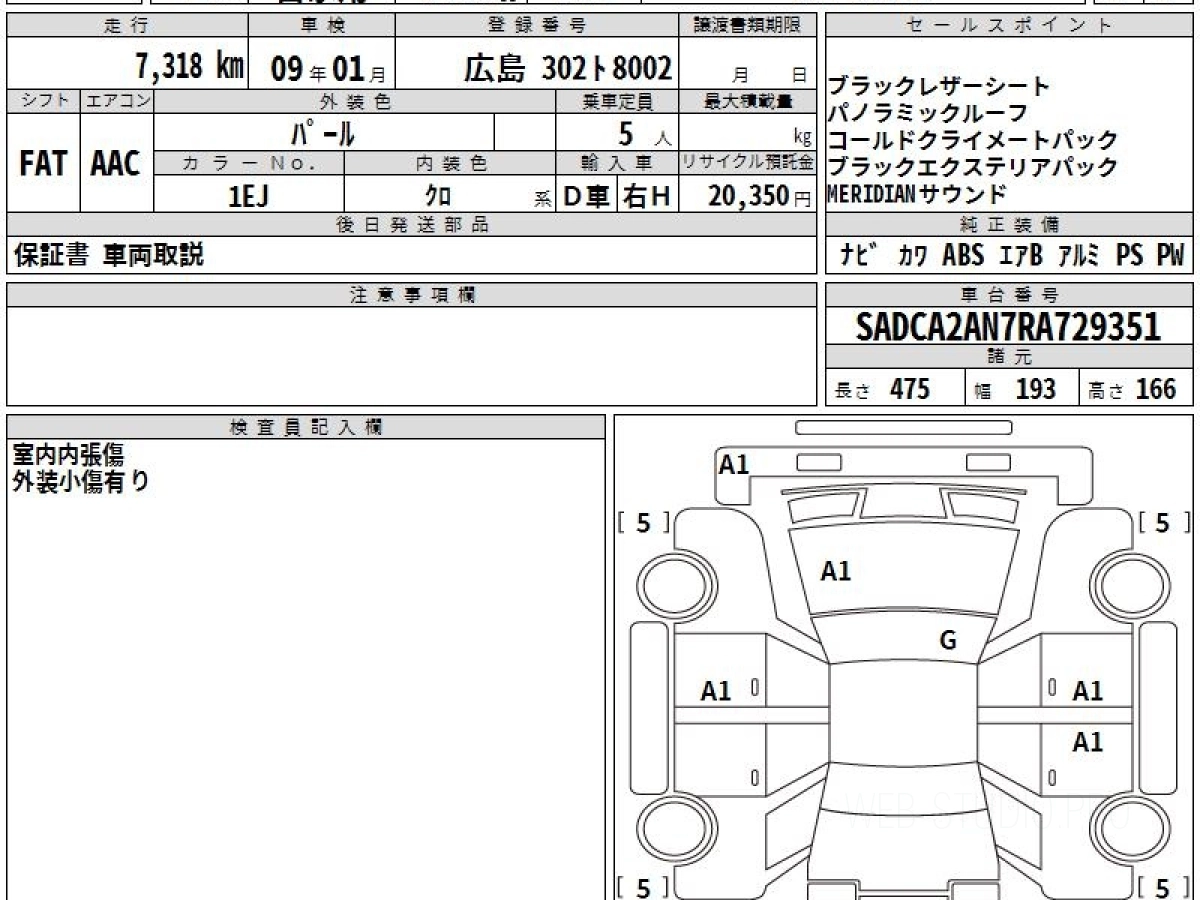
Task: Click the A1 mark beside the front bumper
Action: (734, 464)
